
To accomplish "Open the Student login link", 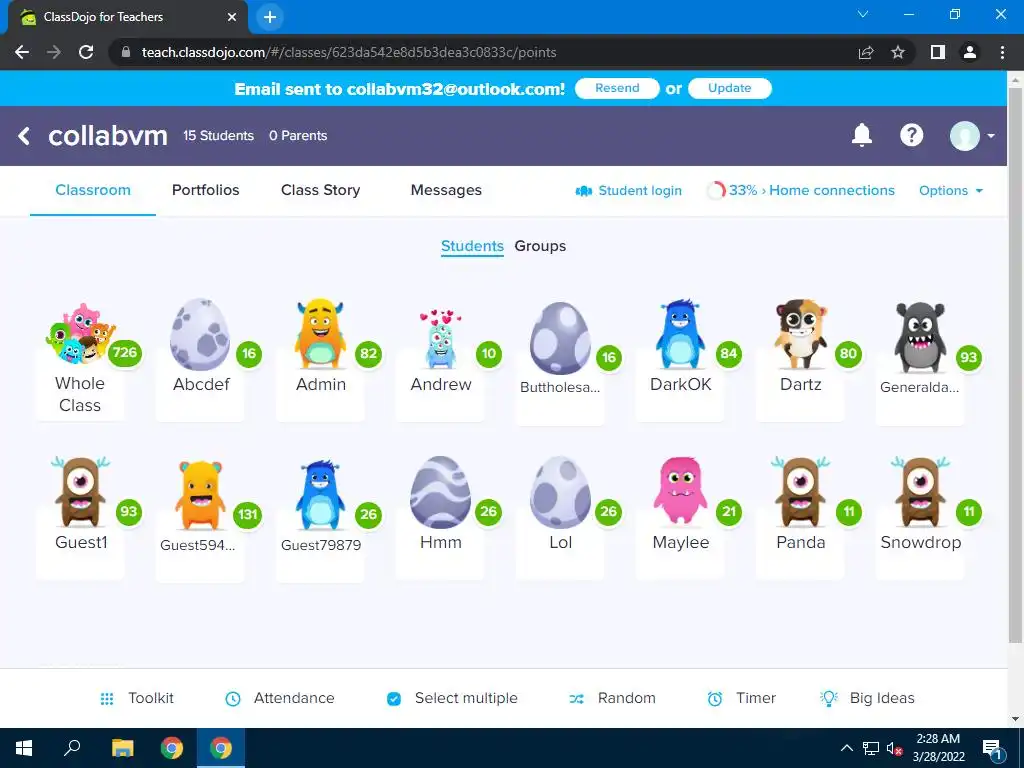I will tap(640, 191).
